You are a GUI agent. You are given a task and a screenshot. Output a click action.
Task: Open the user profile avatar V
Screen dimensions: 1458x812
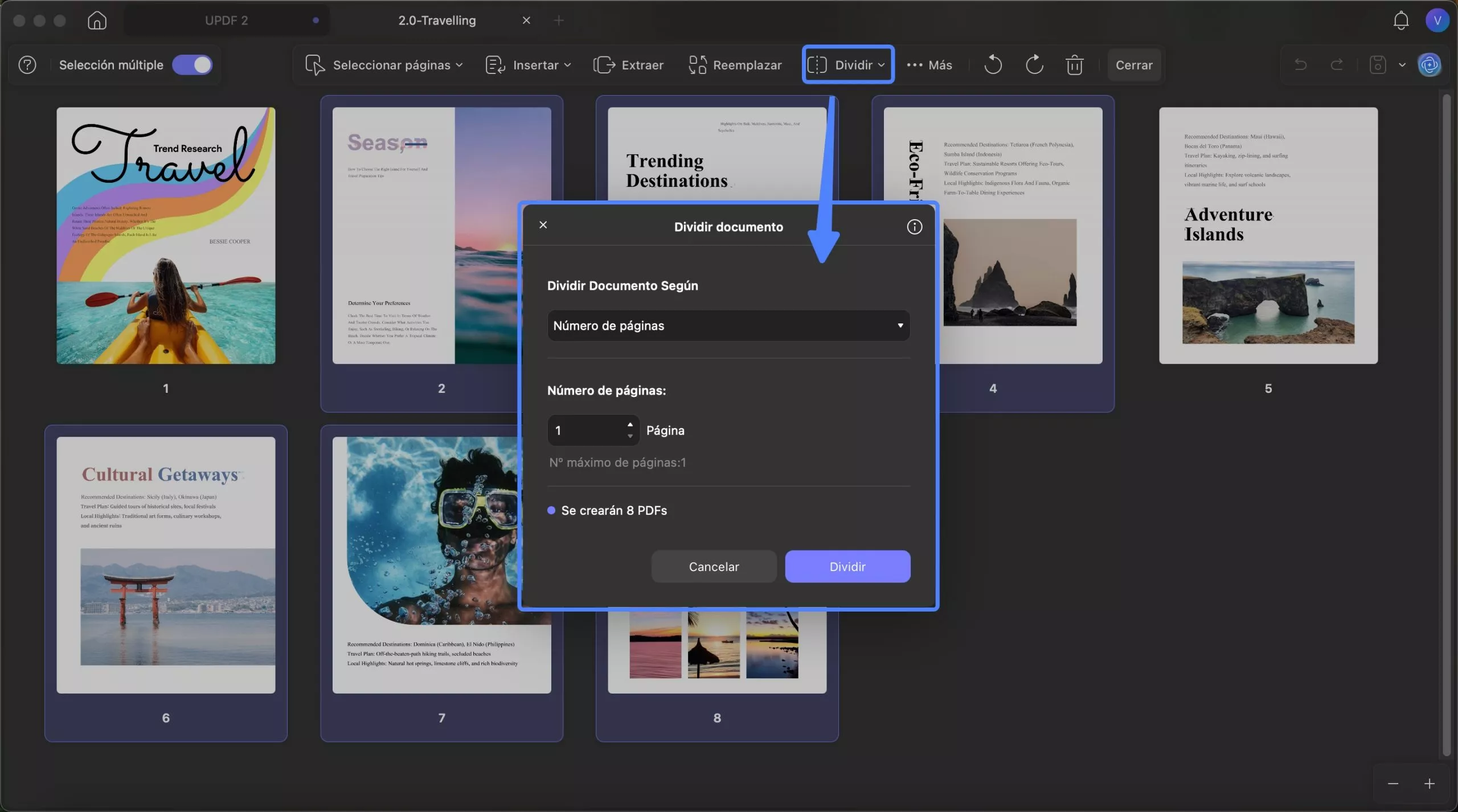(x=1437, y=20)
